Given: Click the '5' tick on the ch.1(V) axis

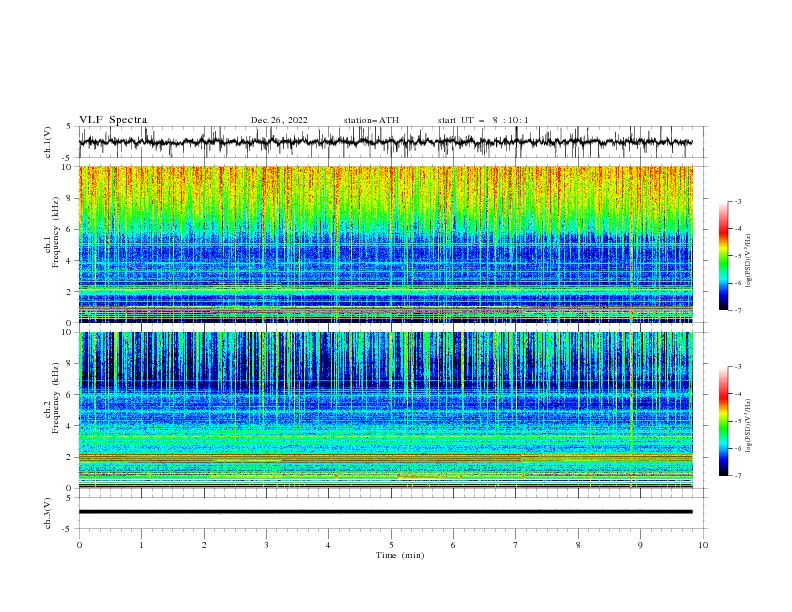Looking at the screenshot, I should pyautogui.click(x=69, y=126).
